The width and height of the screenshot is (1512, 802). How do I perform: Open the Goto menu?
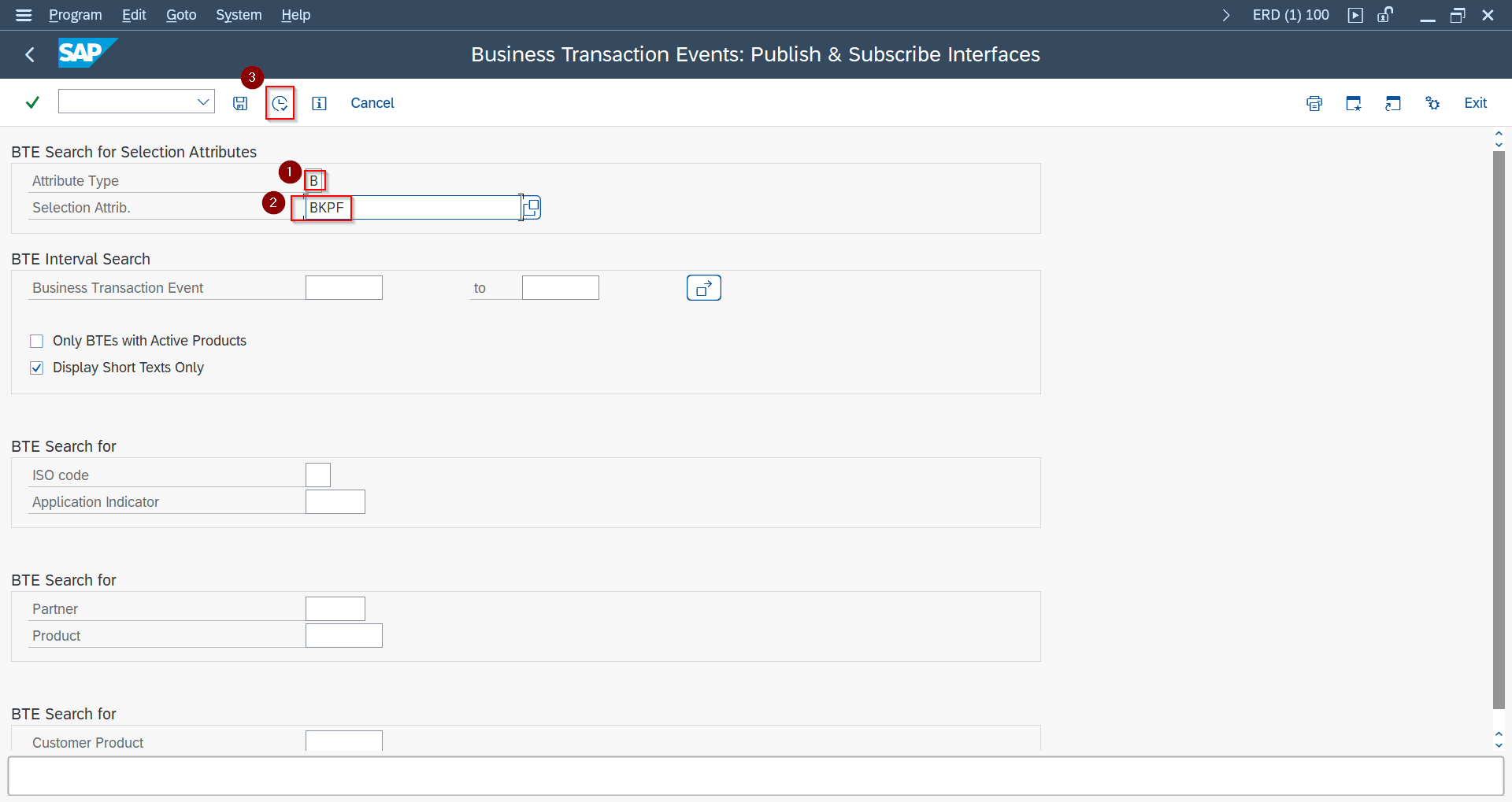click(181, 15)
